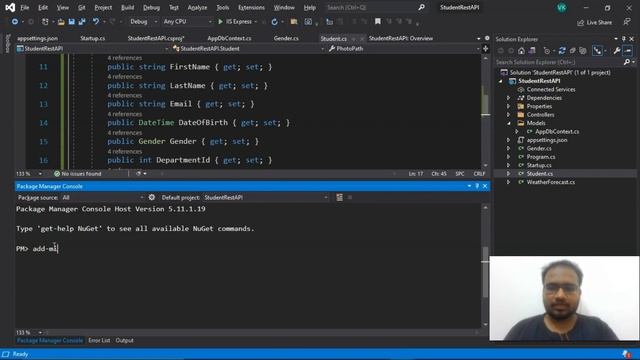Open the Output tab
Image resolution: width=640 pixels, height=360 pixels.
(124, 340)
